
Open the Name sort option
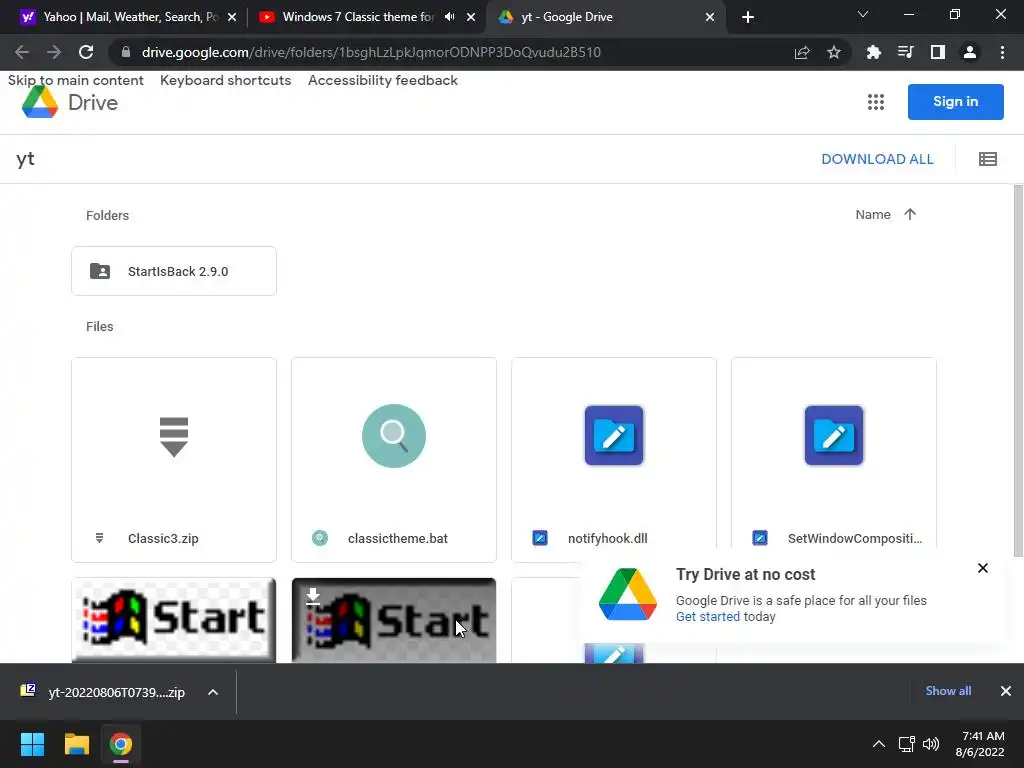coord(872,214)
